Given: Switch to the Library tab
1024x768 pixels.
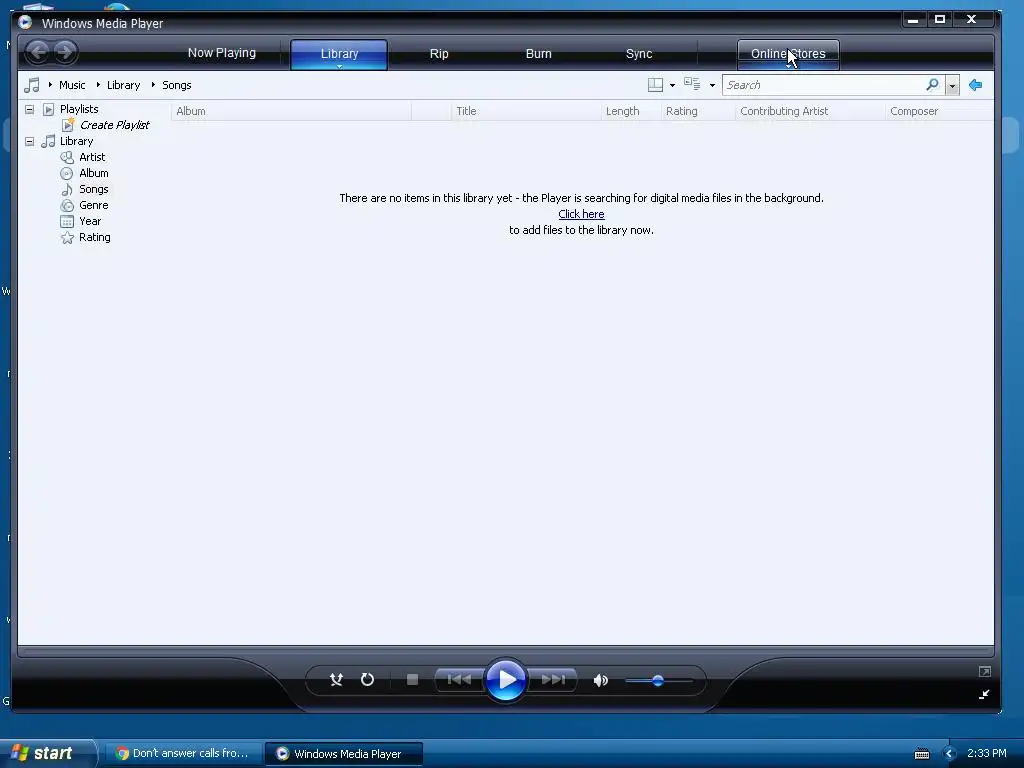Looking at the screenshot, I should 339,54.
